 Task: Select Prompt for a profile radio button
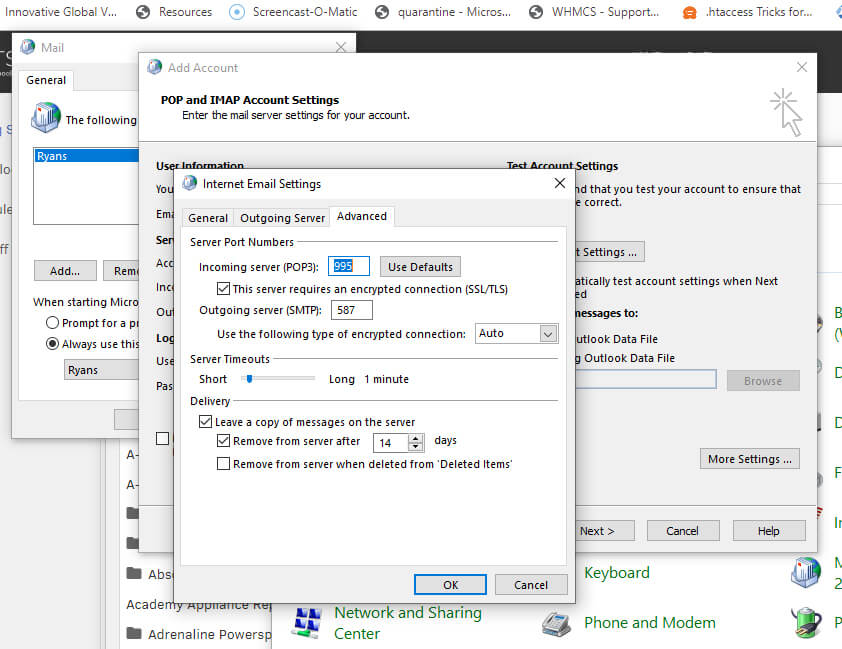click(52, 323)
